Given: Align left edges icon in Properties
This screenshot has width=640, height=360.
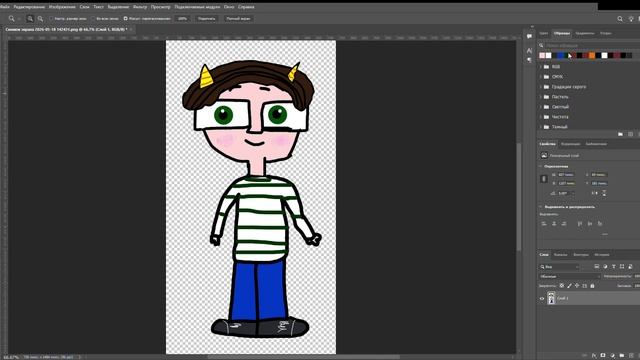Looking at the screenshot, I should pos(544,224).
